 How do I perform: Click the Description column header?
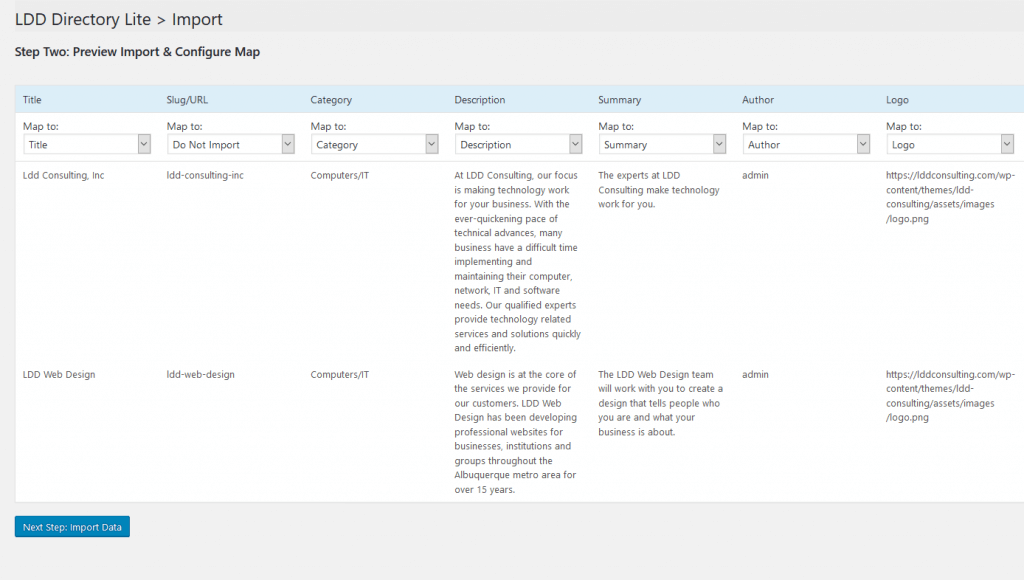480,99
